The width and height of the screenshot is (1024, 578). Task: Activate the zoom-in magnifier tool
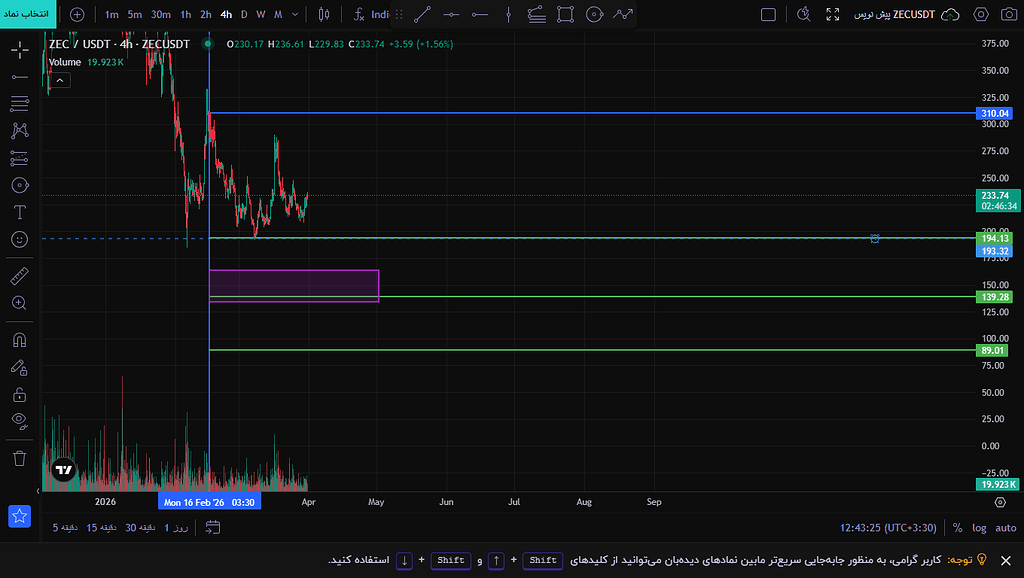20,303
